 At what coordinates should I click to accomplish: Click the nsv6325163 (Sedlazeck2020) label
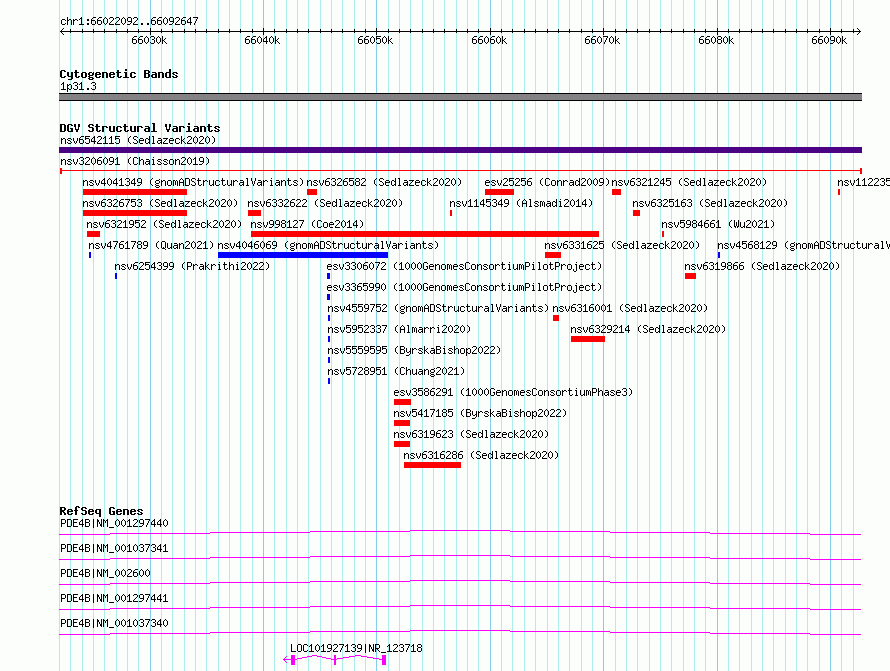pos(710,203)
